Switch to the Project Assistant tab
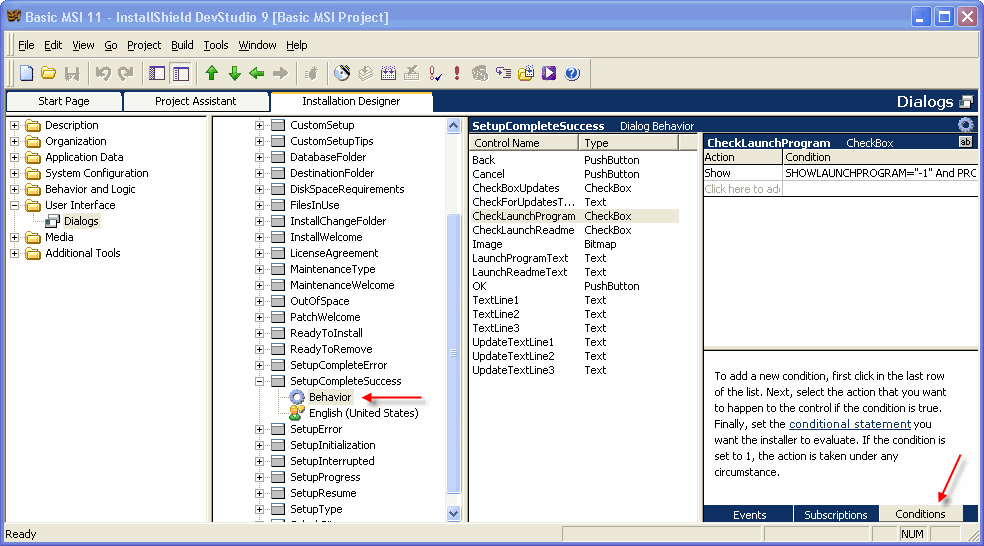This screenshot has width=984, height=546. pos(195,101)
